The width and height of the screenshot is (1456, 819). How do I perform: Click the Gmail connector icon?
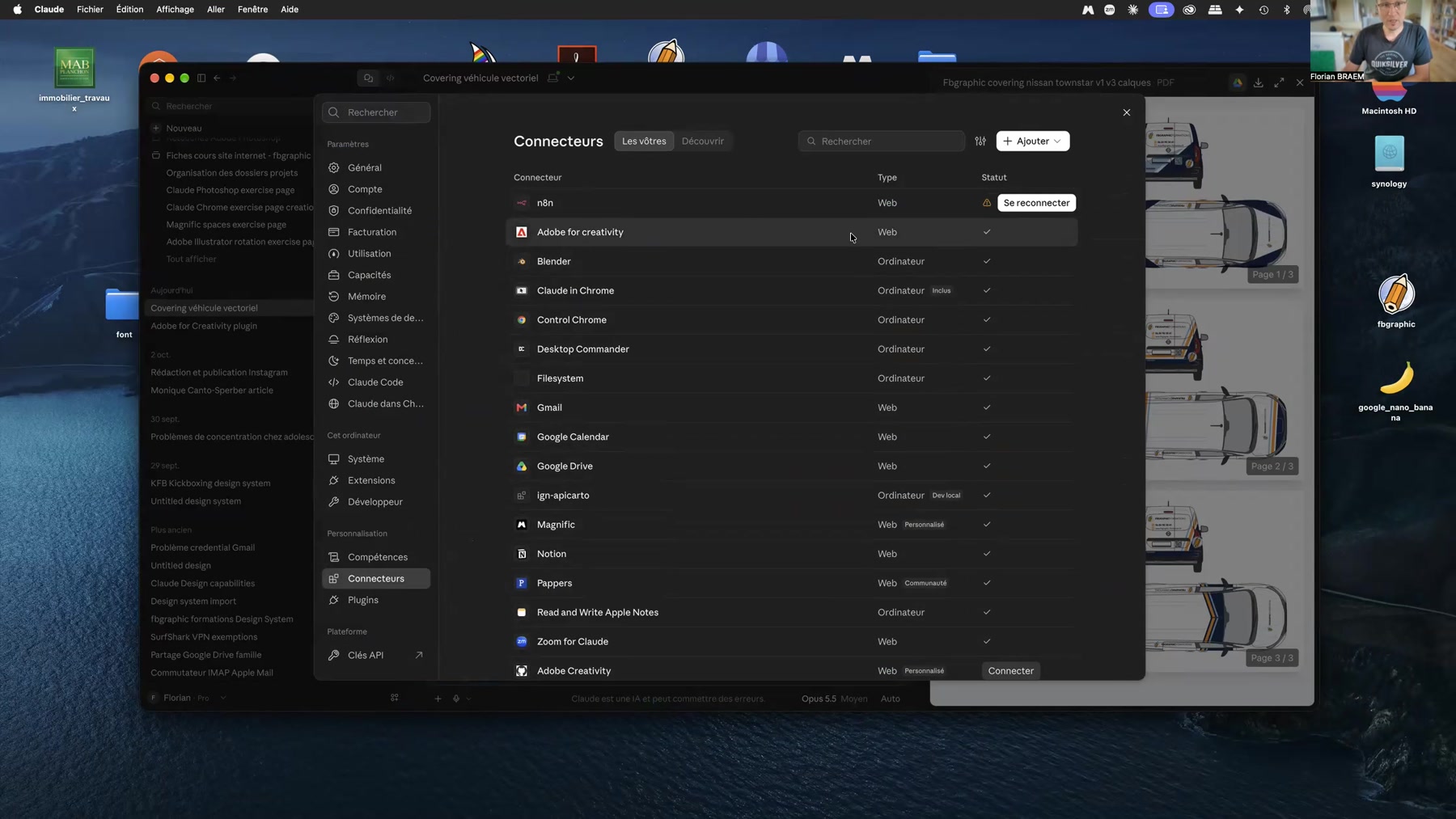[x=522, y=407]
